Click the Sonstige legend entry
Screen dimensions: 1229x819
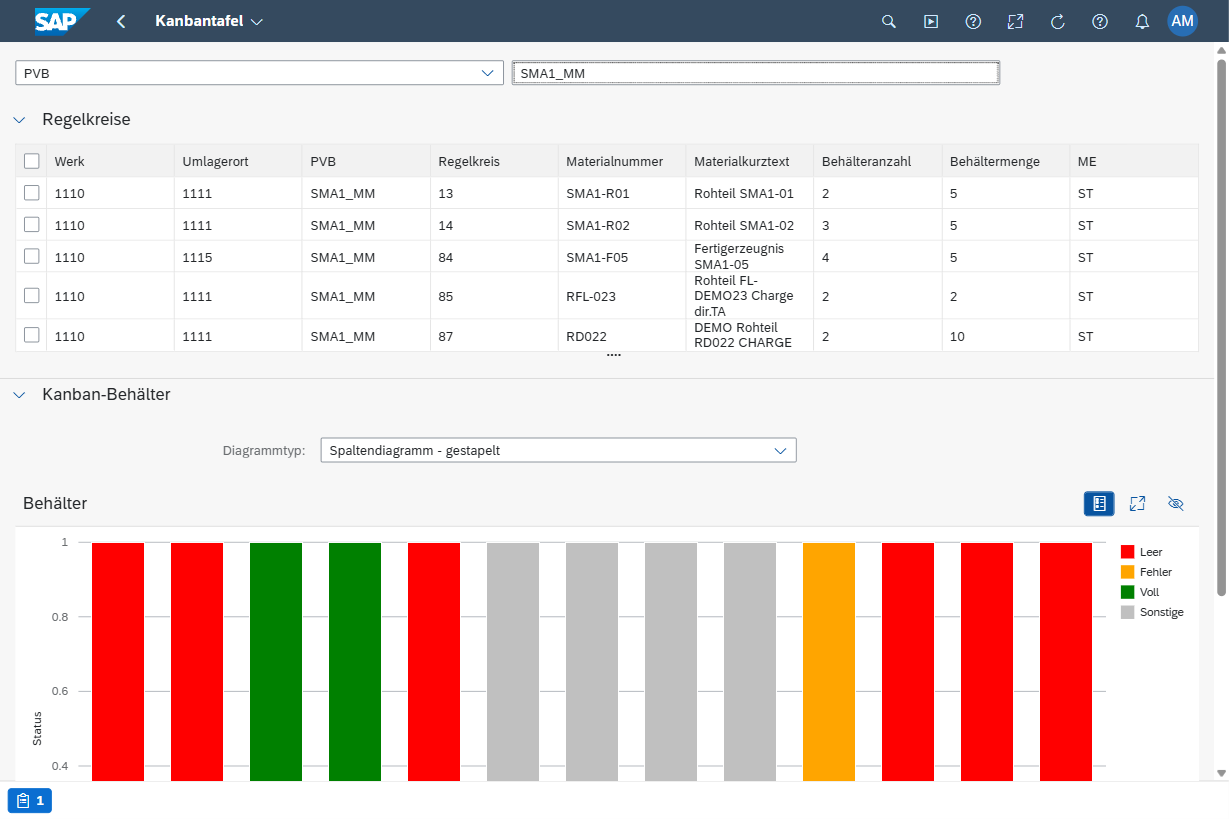1152,612
